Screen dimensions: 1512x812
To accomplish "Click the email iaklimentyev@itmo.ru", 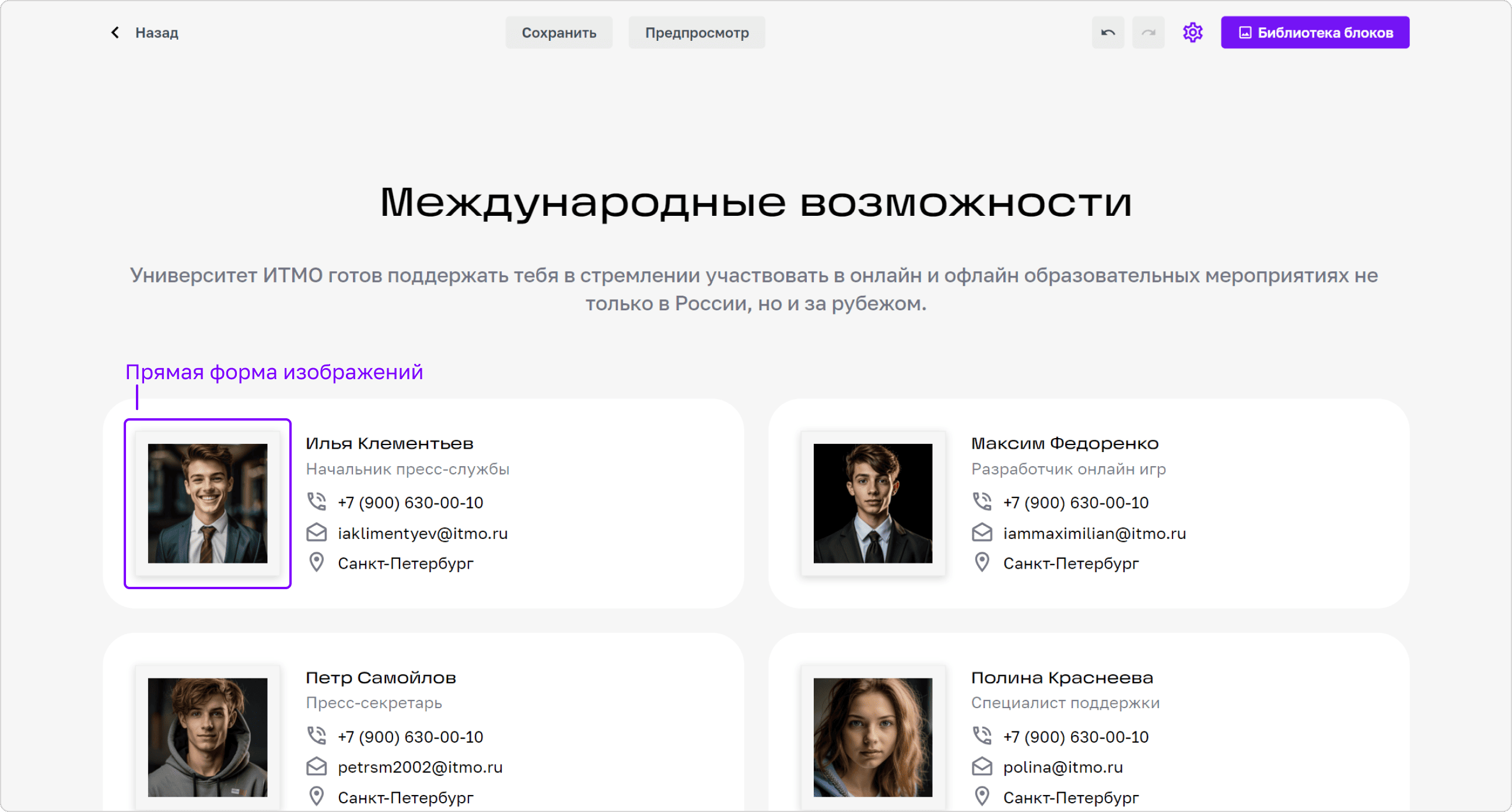I will tap(422, 533).
